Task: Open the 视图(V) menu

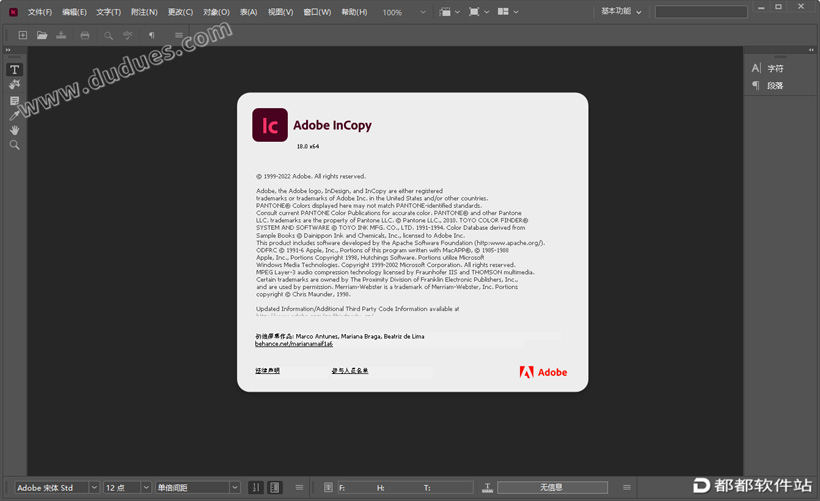Action: [x=280, y=12]
